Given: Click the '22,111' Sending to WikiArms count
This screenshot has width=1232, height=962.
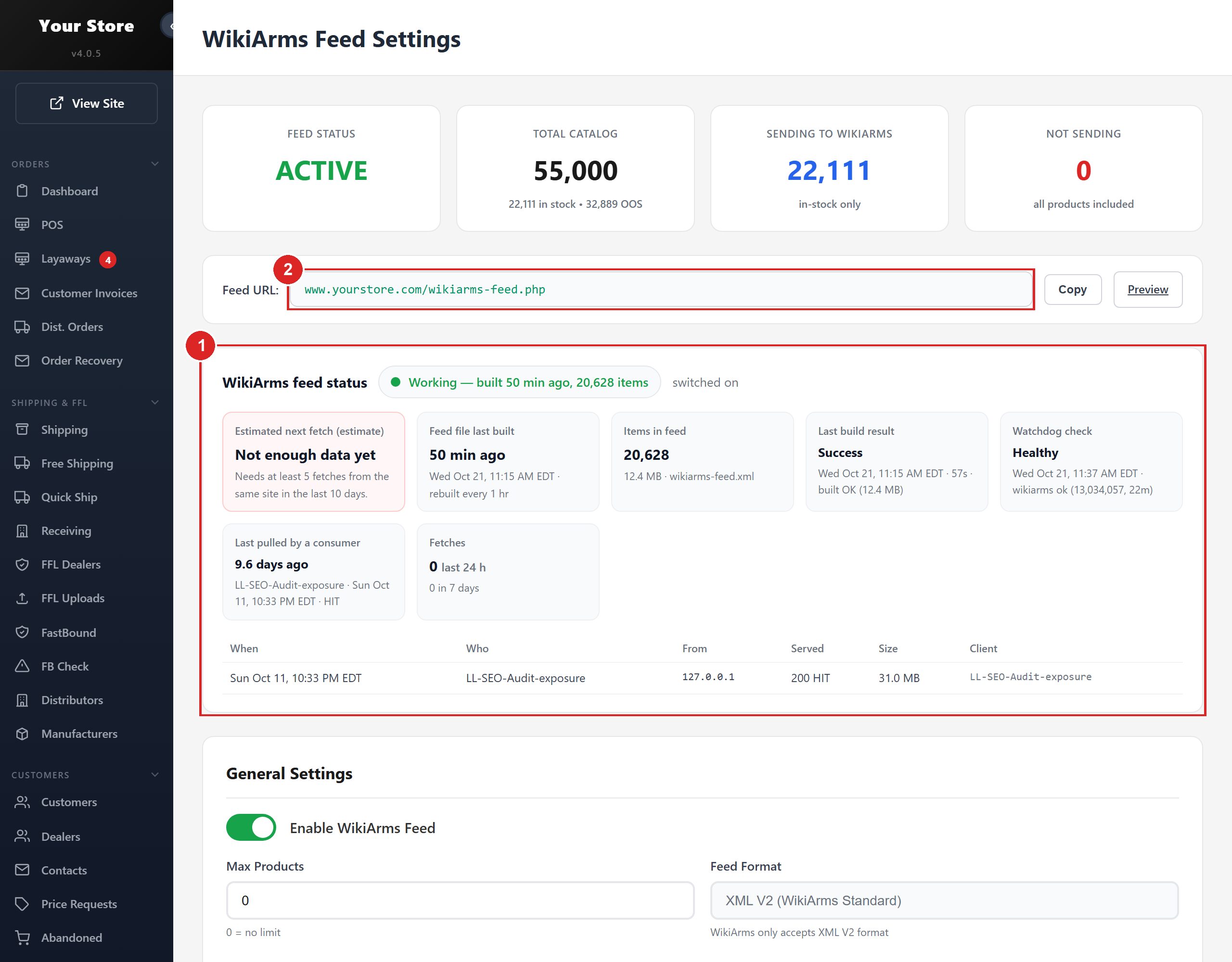Looking at the screenshot, I should click(x=829, y=170).
